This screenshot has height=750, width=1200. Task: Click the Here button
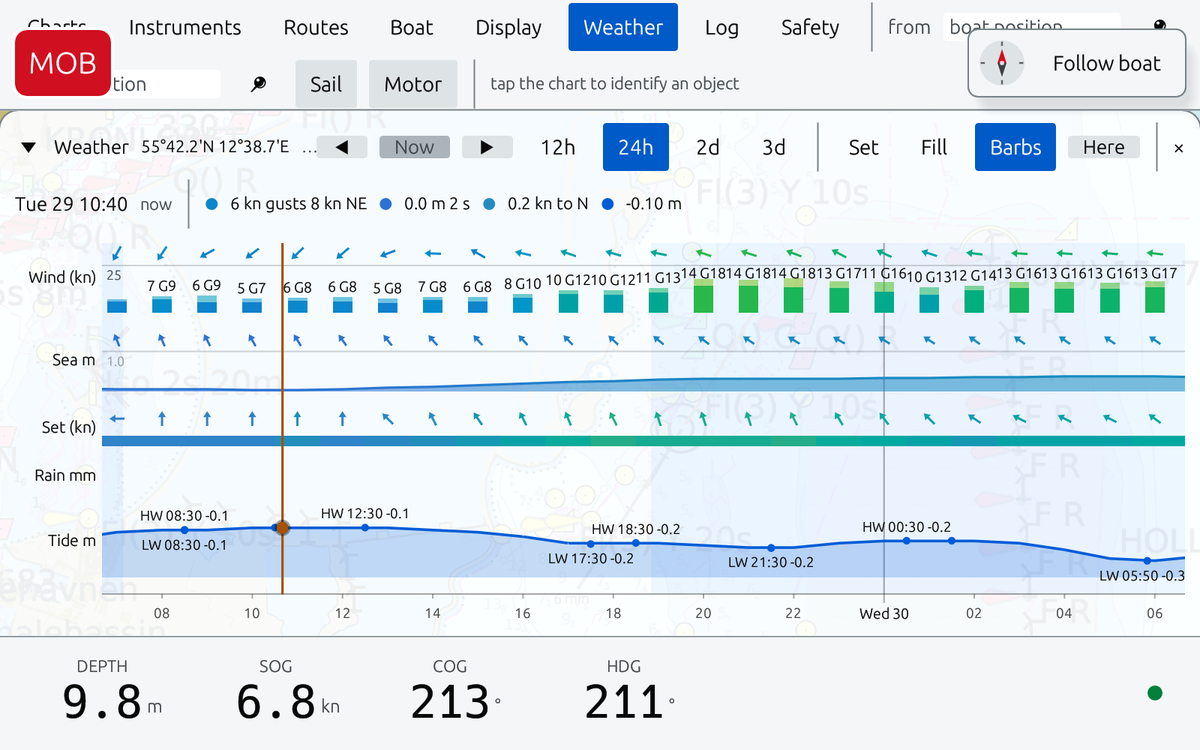tap(1104, 148)
